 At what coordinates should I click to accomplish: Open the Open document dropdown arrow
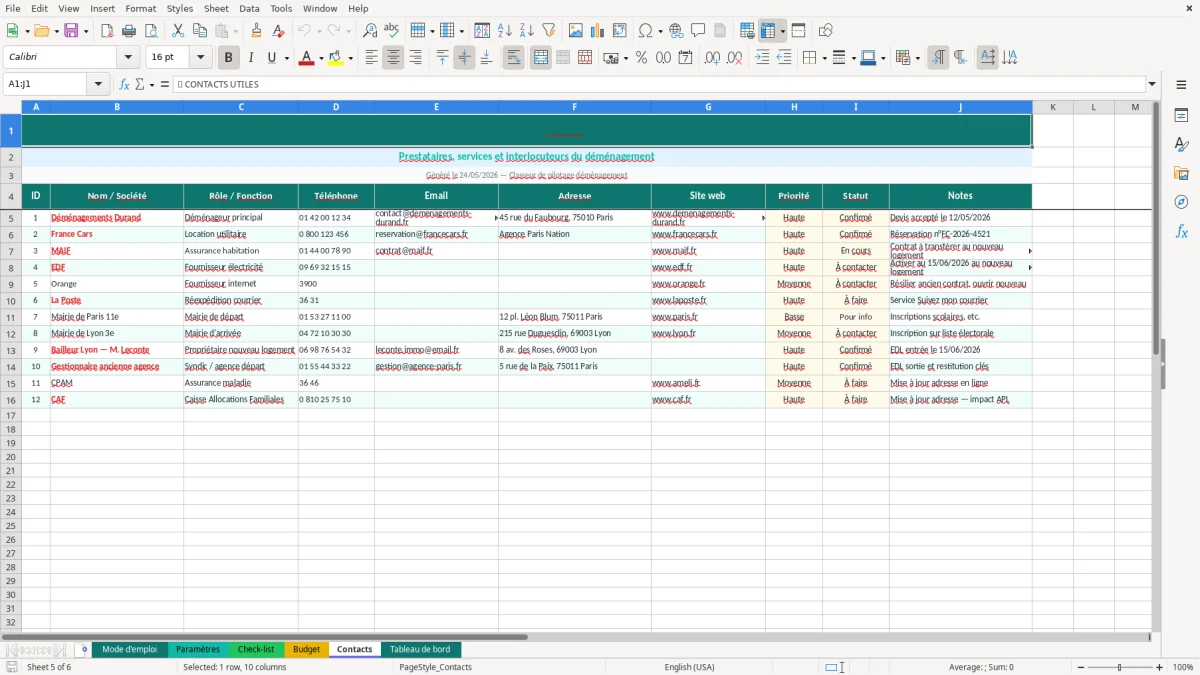click(x=57, y=31)
